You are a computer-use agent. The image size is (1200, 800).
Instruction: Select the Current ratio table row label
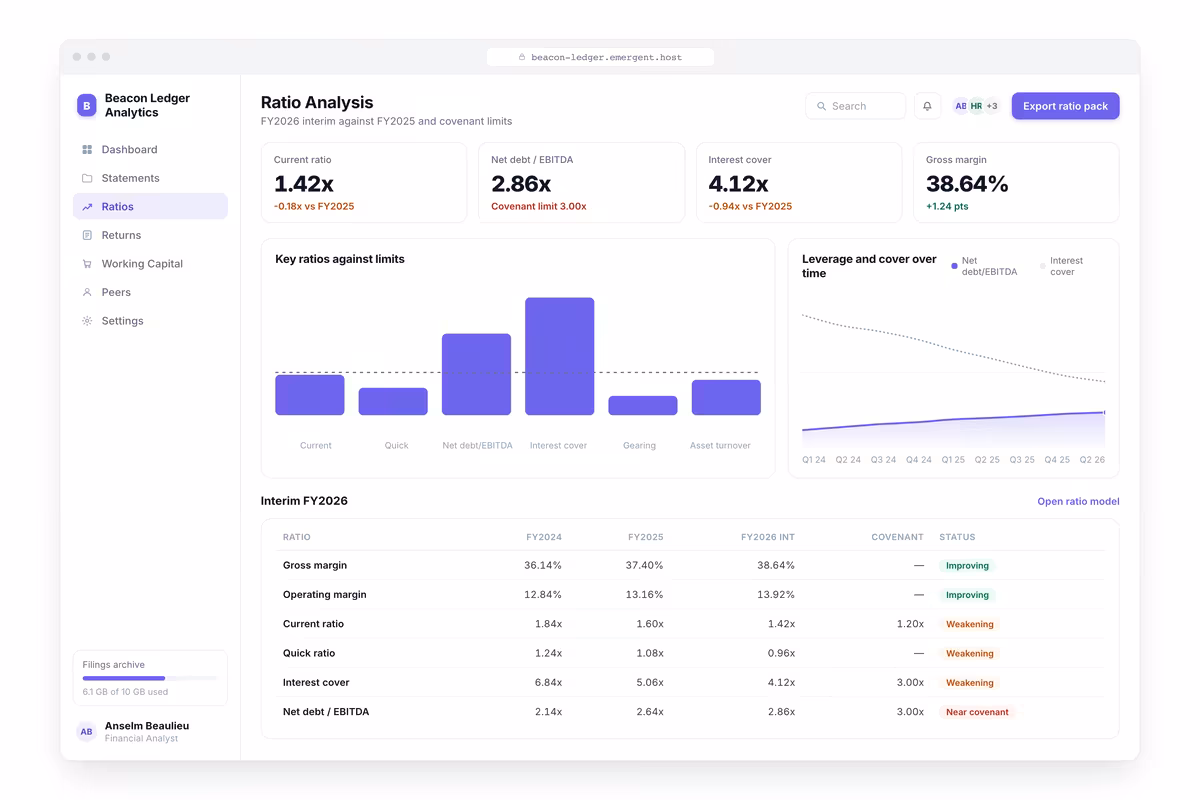[313, 624]
